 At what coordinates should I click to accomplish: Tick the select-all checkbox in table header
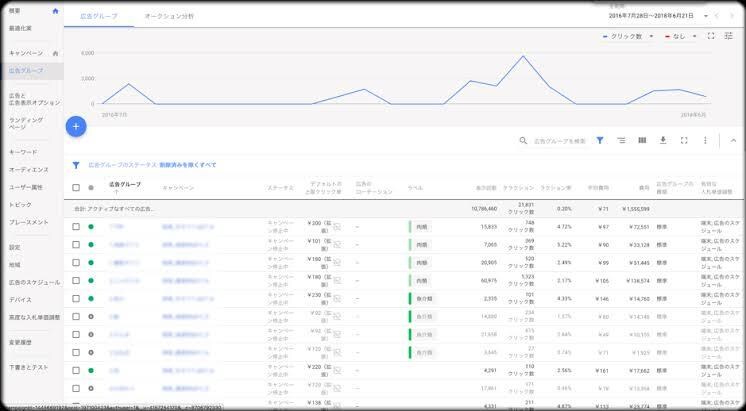point(76,187)
